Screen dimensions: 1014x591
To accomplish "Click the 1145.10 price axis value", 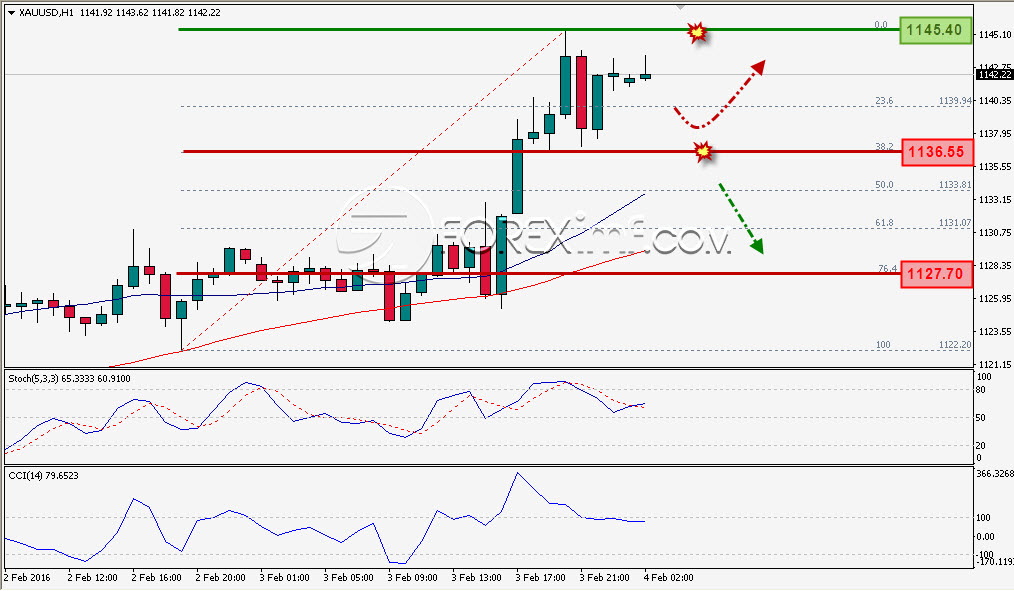I will (x=995, y=35).
